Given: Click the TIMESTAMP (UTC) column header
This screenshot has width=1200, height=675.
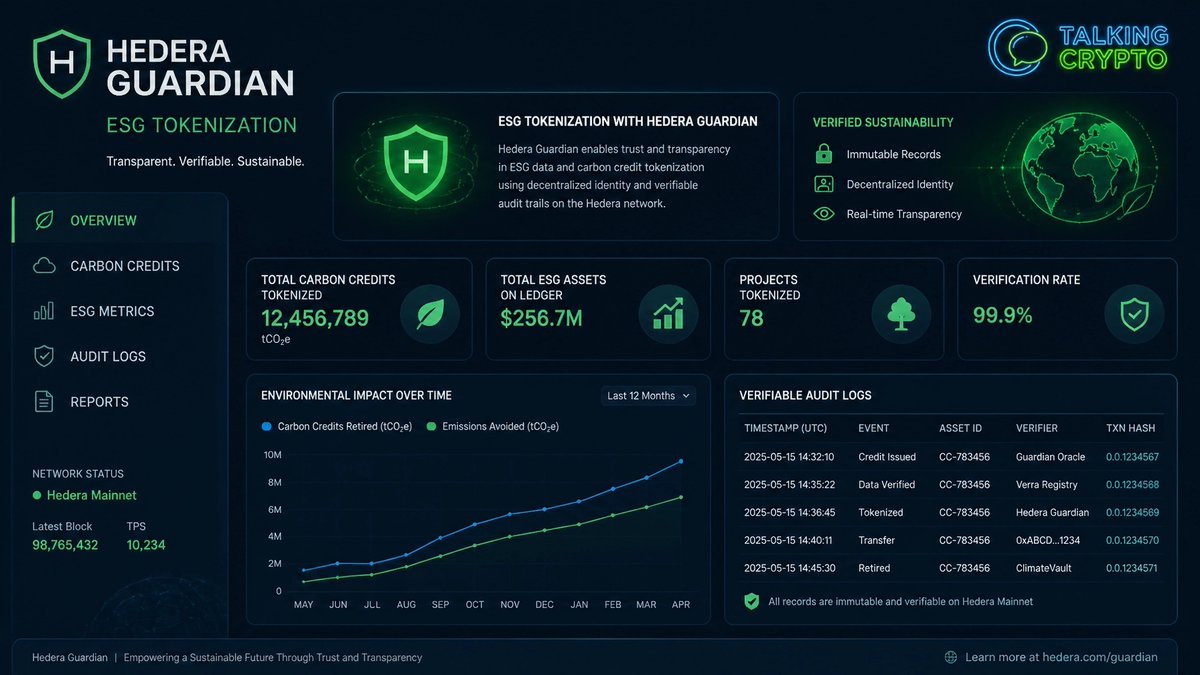Looking at the screenshot, I should coord(786,428).
